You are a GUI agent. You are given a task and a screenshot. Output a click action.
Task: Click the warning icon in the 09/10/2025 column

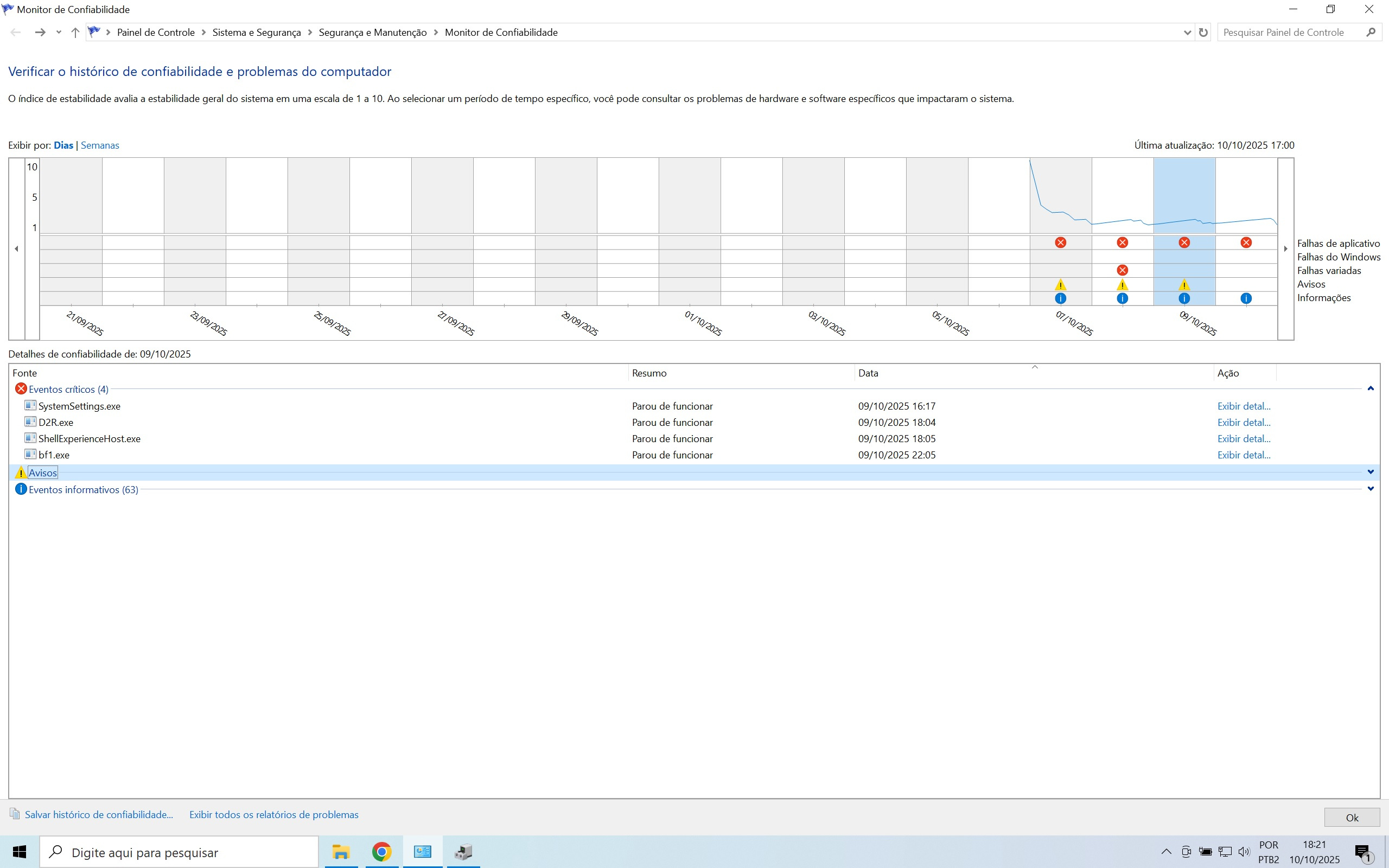[x=1184, y=285]
